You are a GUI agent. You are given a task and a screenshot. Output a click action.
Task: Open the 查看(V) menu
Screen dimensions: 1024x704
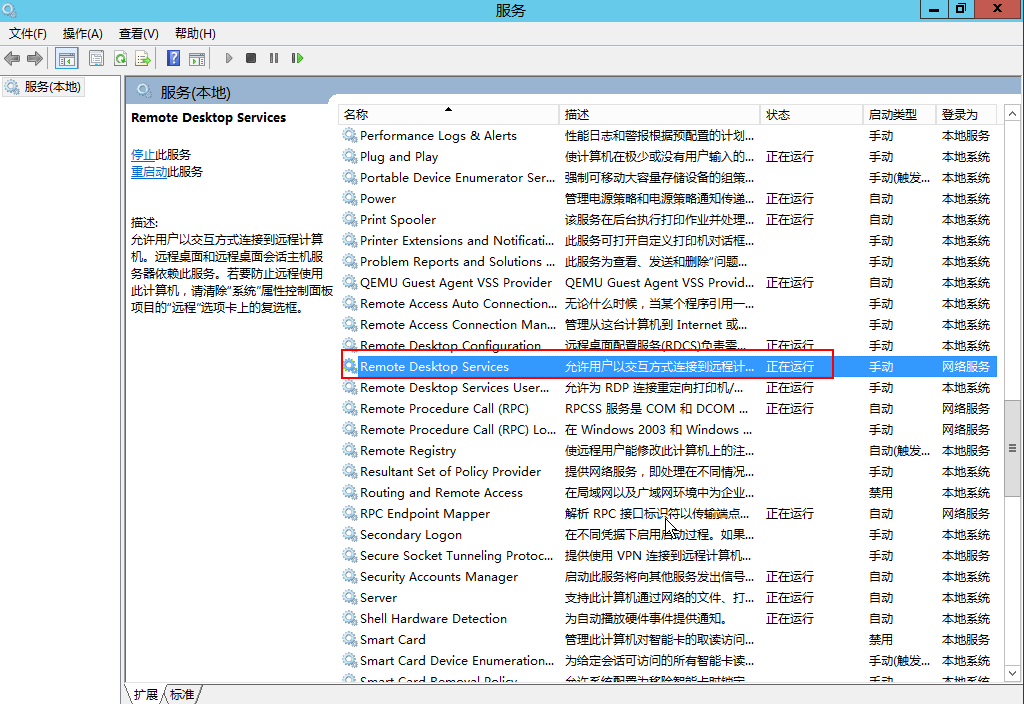click(138, 33)
